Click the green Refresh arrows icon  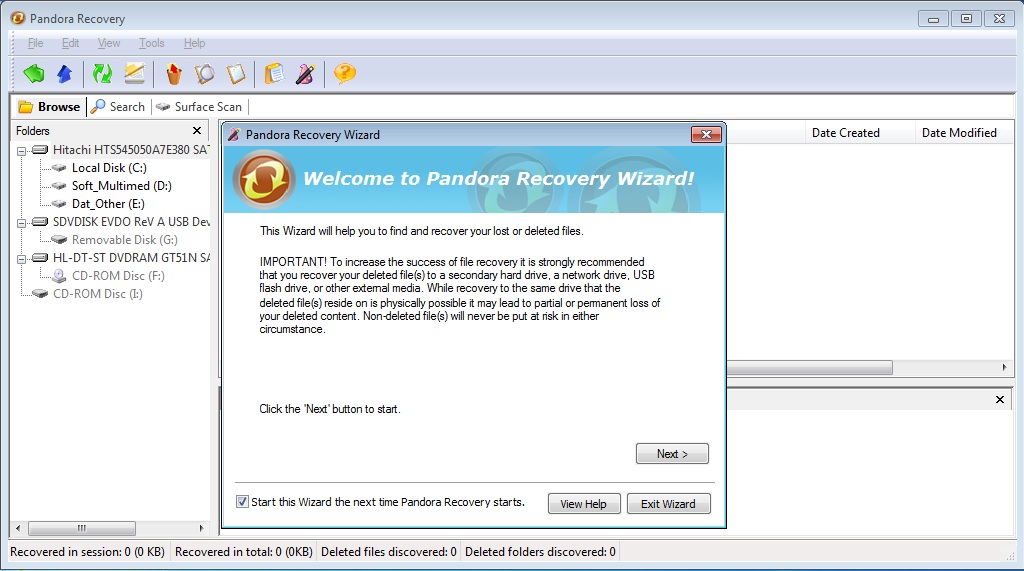point(102,74)
